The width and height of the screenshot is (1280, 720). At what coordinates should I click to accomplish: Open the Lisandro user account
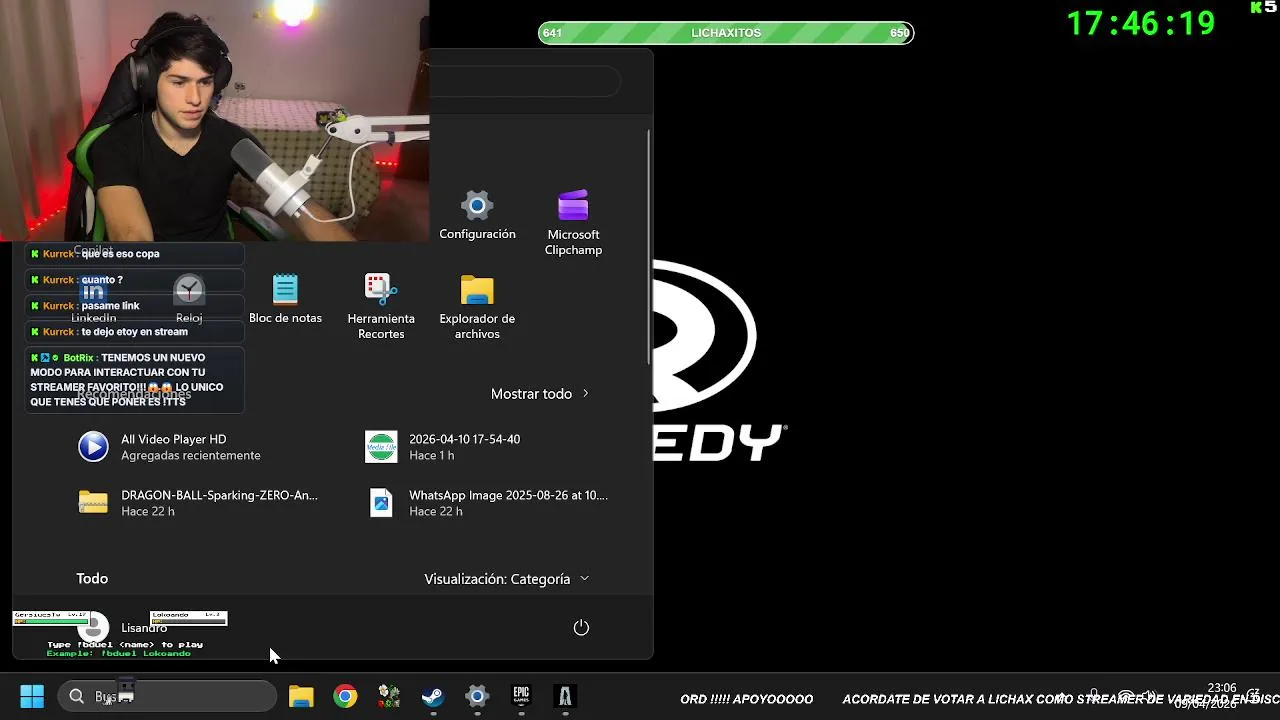(x=123, y=628)
